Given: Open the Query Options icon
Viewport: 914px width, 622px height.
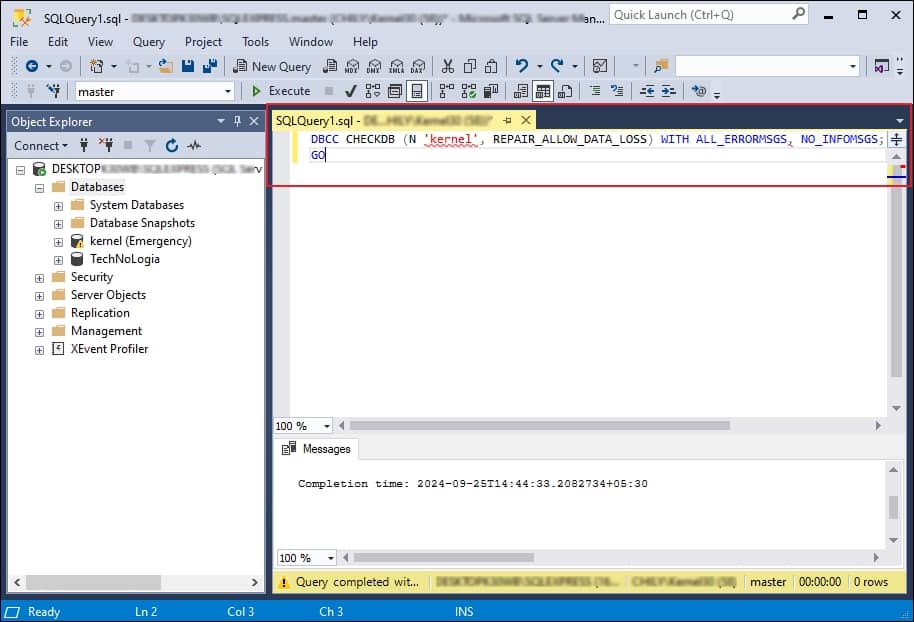Looking at the screenshot, I should (395, 91).
